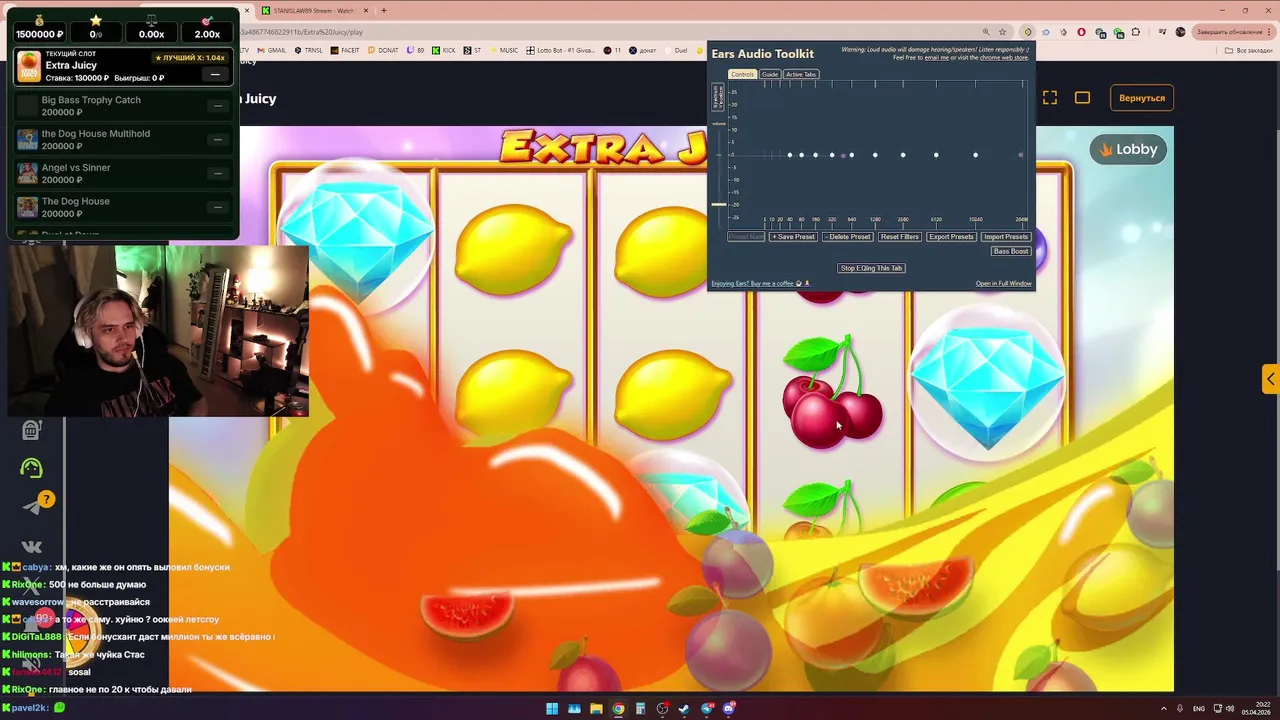Viewport: 1280px width, 720px height.
Task: Click the fullscreen expand icon beside Вернуться
Action: tap(1050, 98)
